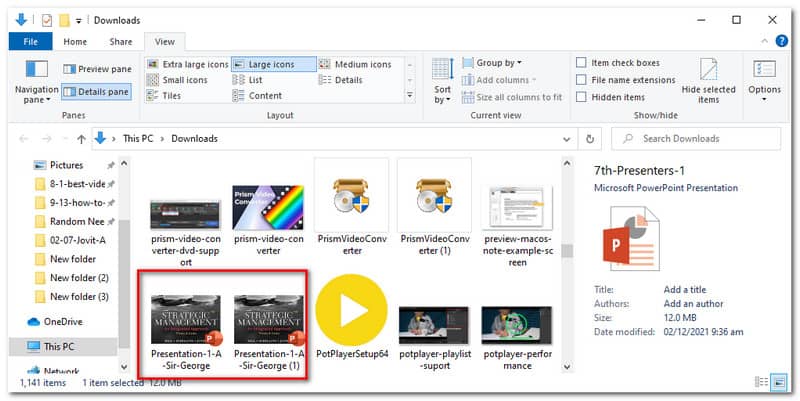800x401 pixels.
Task: Select prism-video-converter-dvd-support thumbnail
Action: (x=186, y=213)
